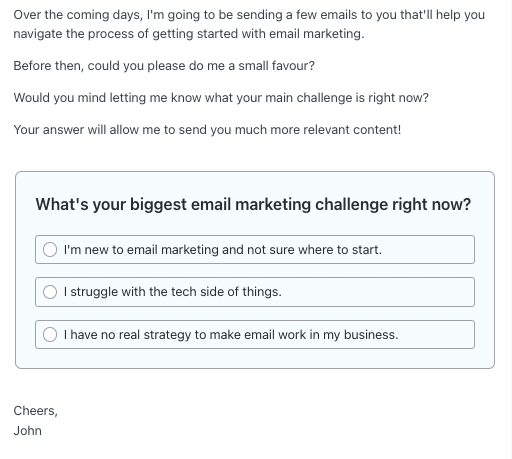Screen dimensions: 512x459
Task: Click the blank area right of "tech side of things."
Action: [377, 292]
